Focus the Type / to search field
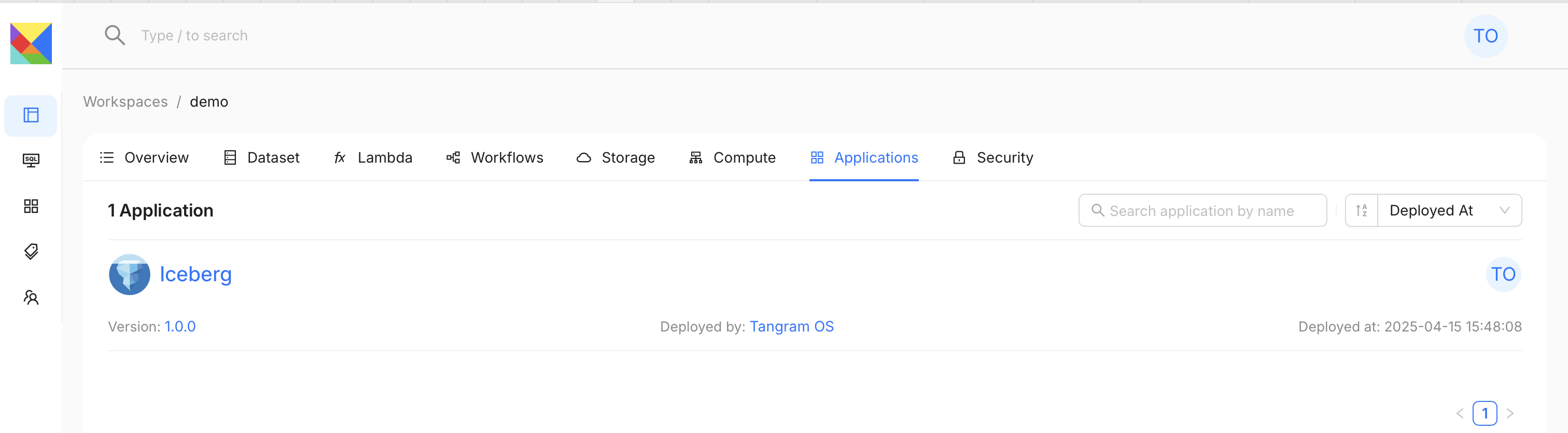Screen dimensions: 1568x433 coord(195,35)
